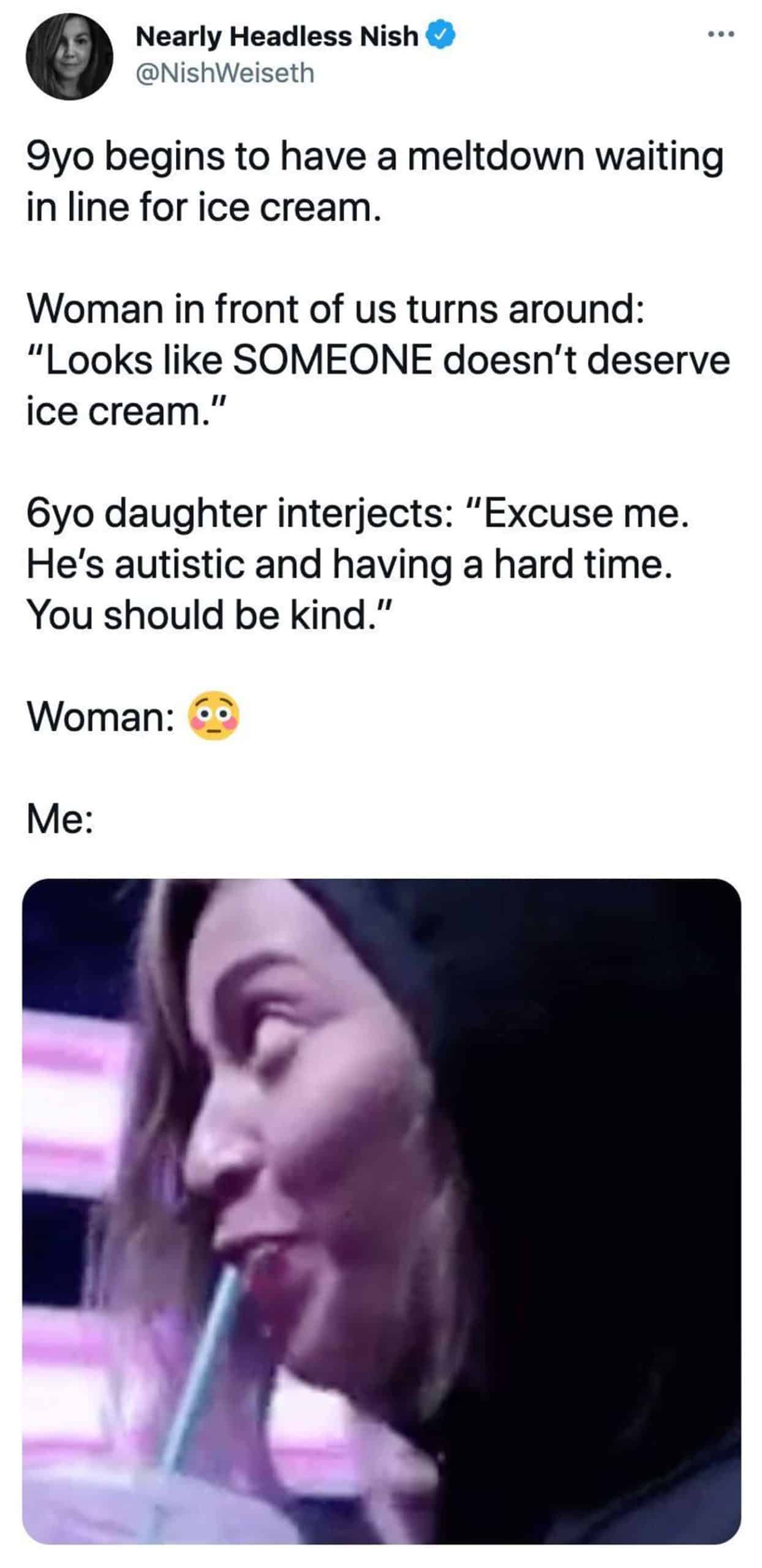This screenshot has height=1568, width=762.
Task: Open the Nearly Headless Nish display name
Action: (x=277, y=37)
